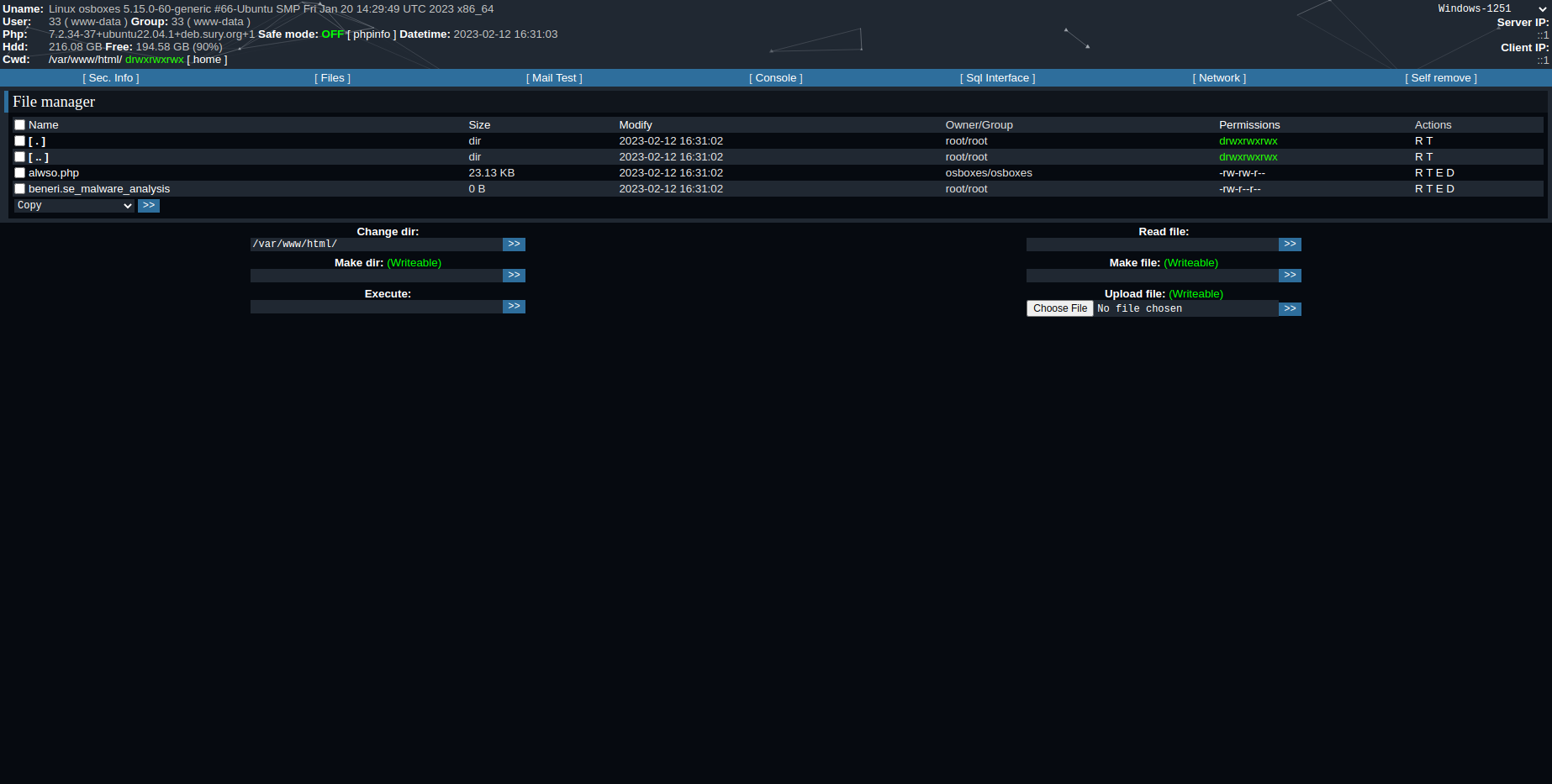Click R rename action for alwso.php
The image size is (1552, 784).
(1419, 173)
